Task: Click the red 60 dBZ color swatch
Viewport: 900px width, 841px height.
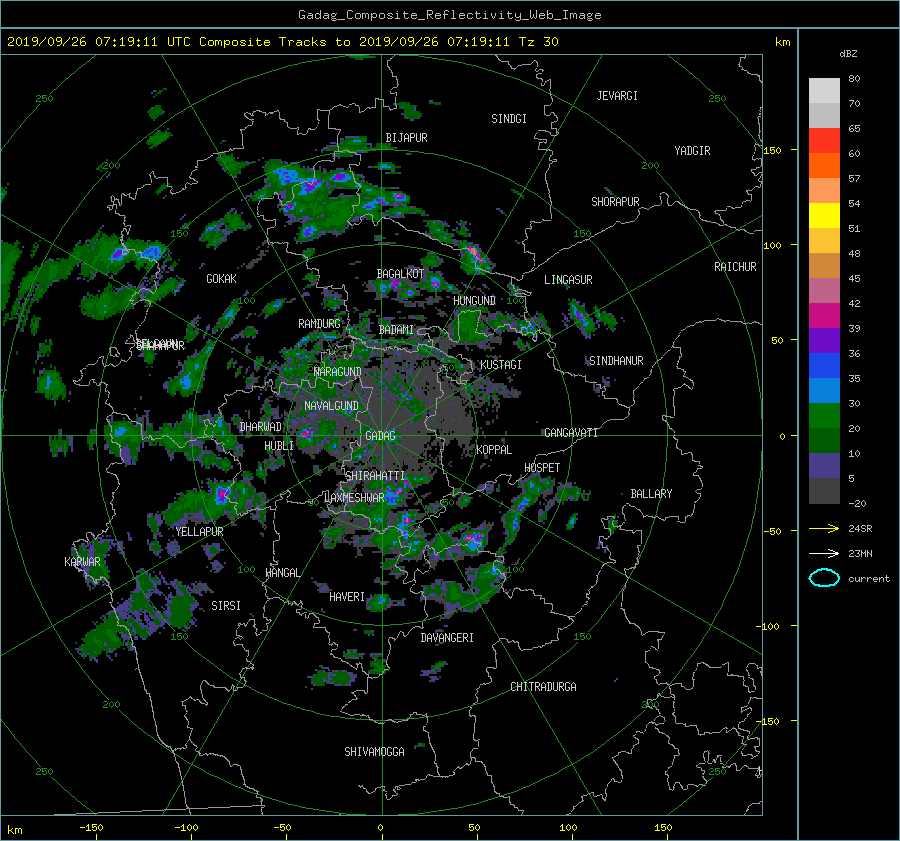Action: click(x=824, y=141)
